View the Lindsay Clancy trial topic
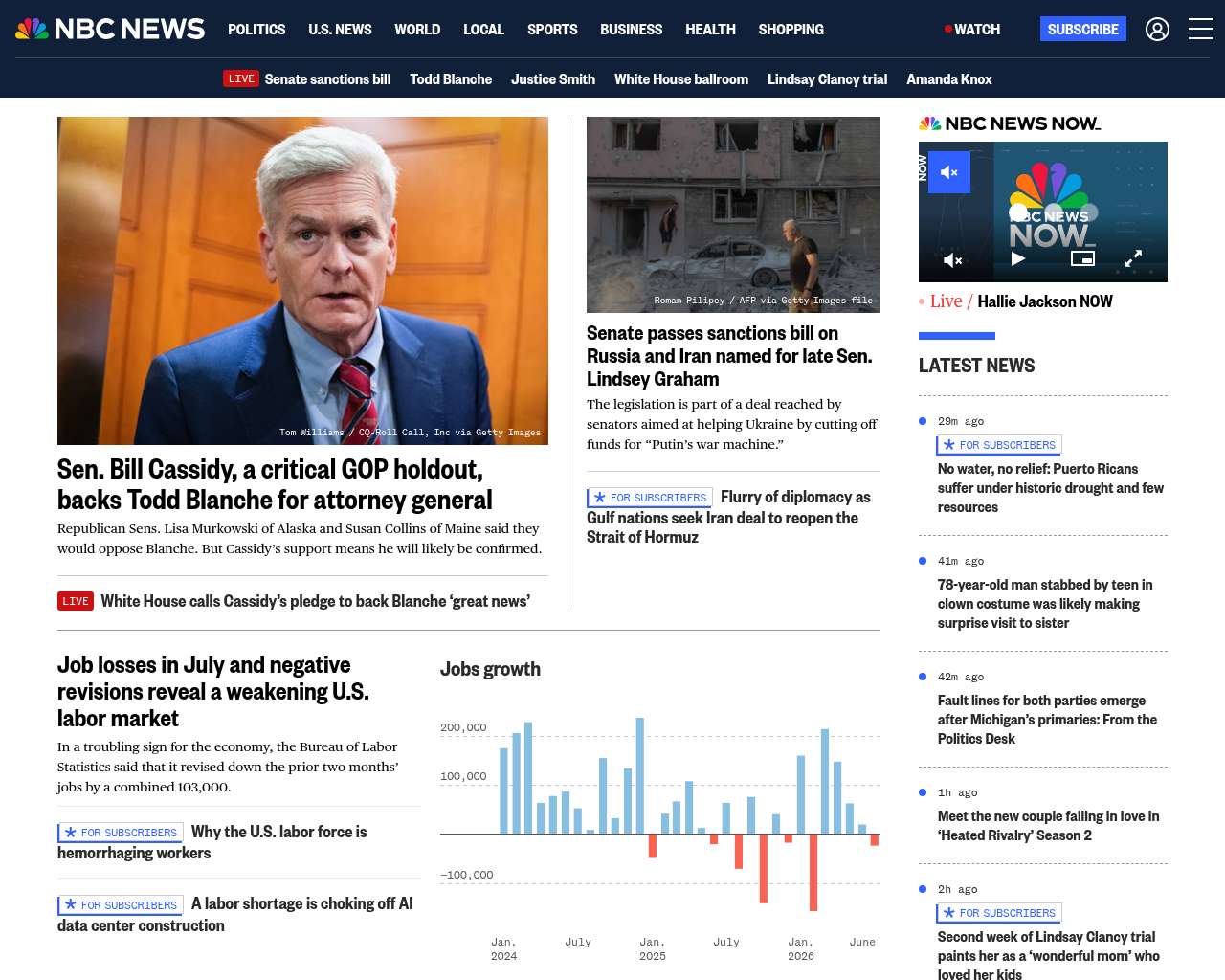 click(x=827, y=79)
